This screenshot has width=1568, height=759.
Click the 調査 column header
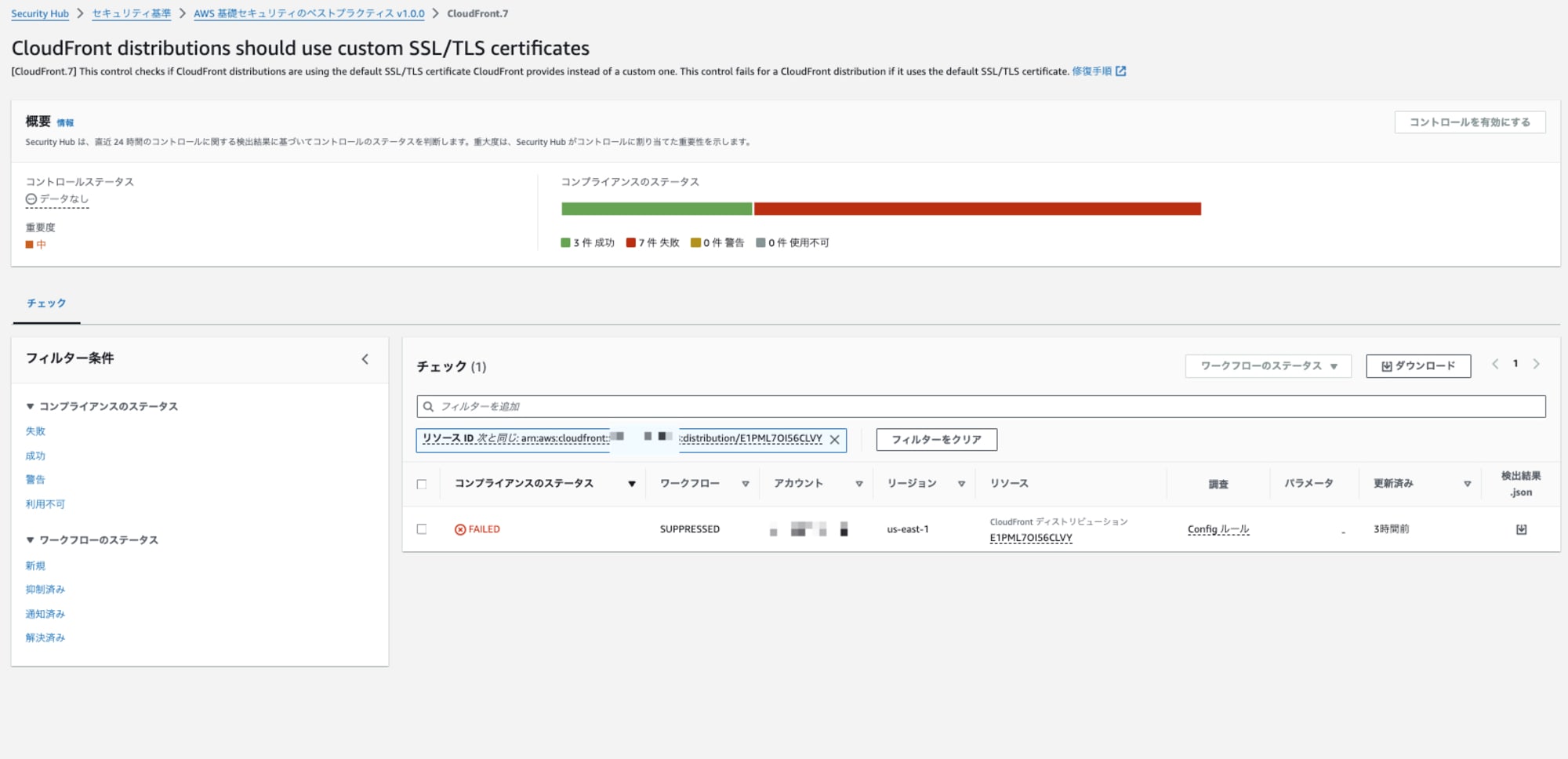1218,485
